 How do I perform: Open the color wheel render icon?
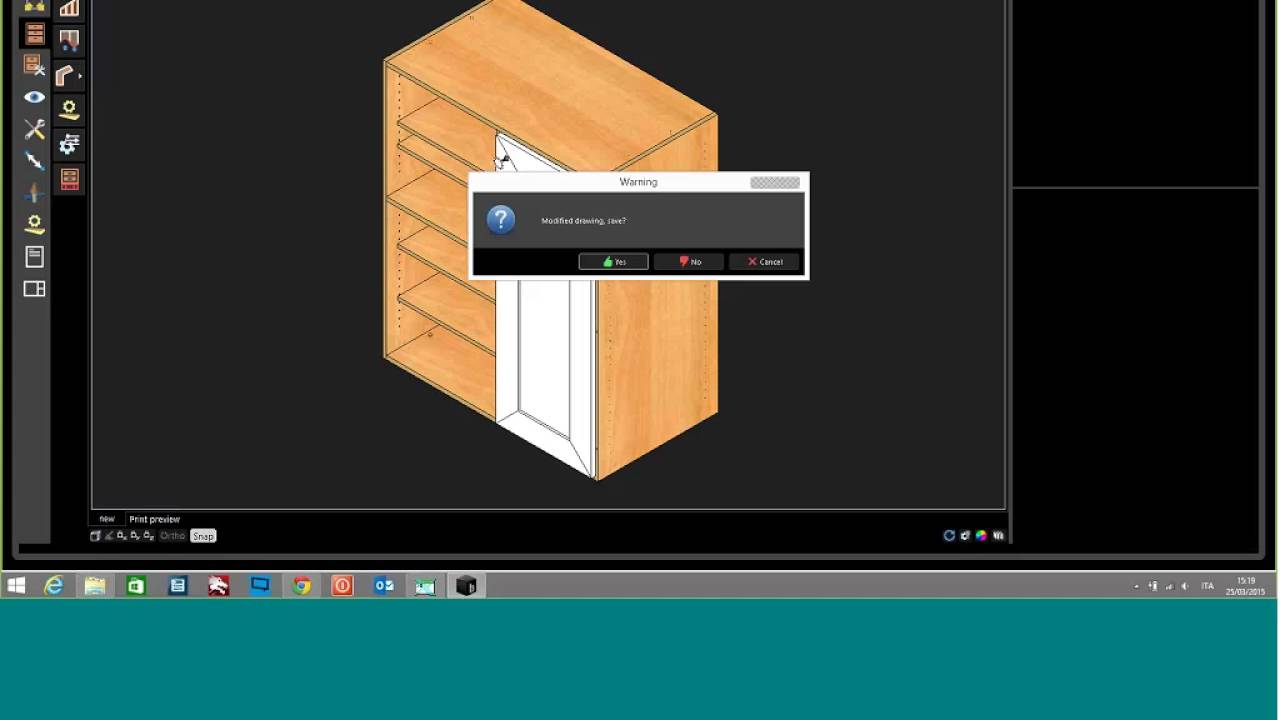coord(981,536)
